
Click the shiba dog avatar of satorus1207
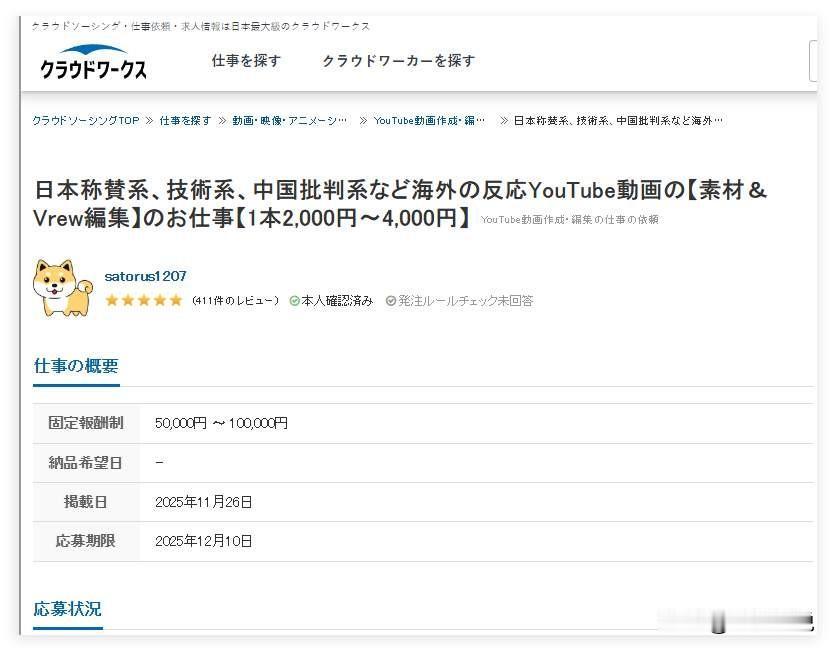(62, 287)
